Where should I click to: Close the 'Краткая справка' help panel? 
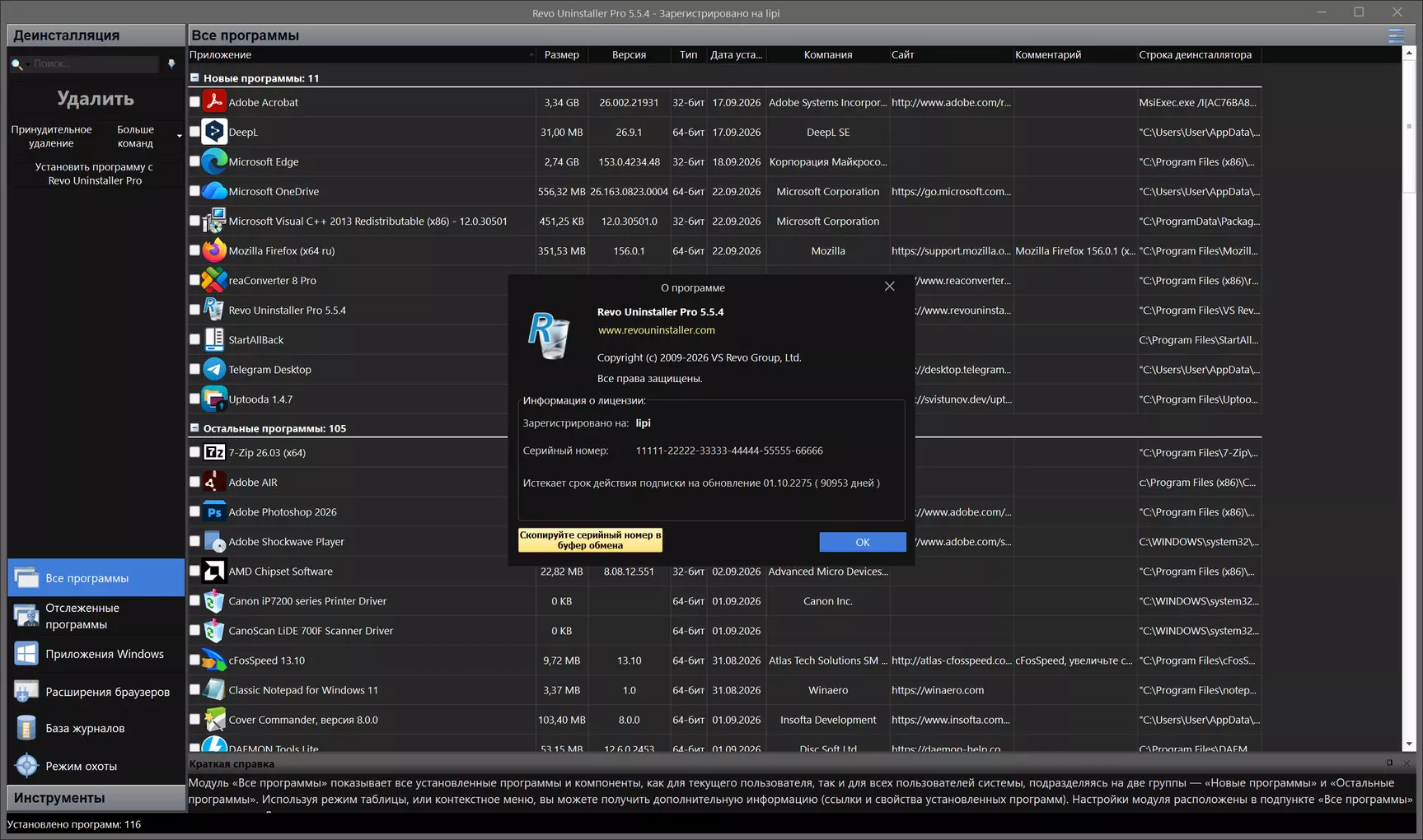(1407, 763)
